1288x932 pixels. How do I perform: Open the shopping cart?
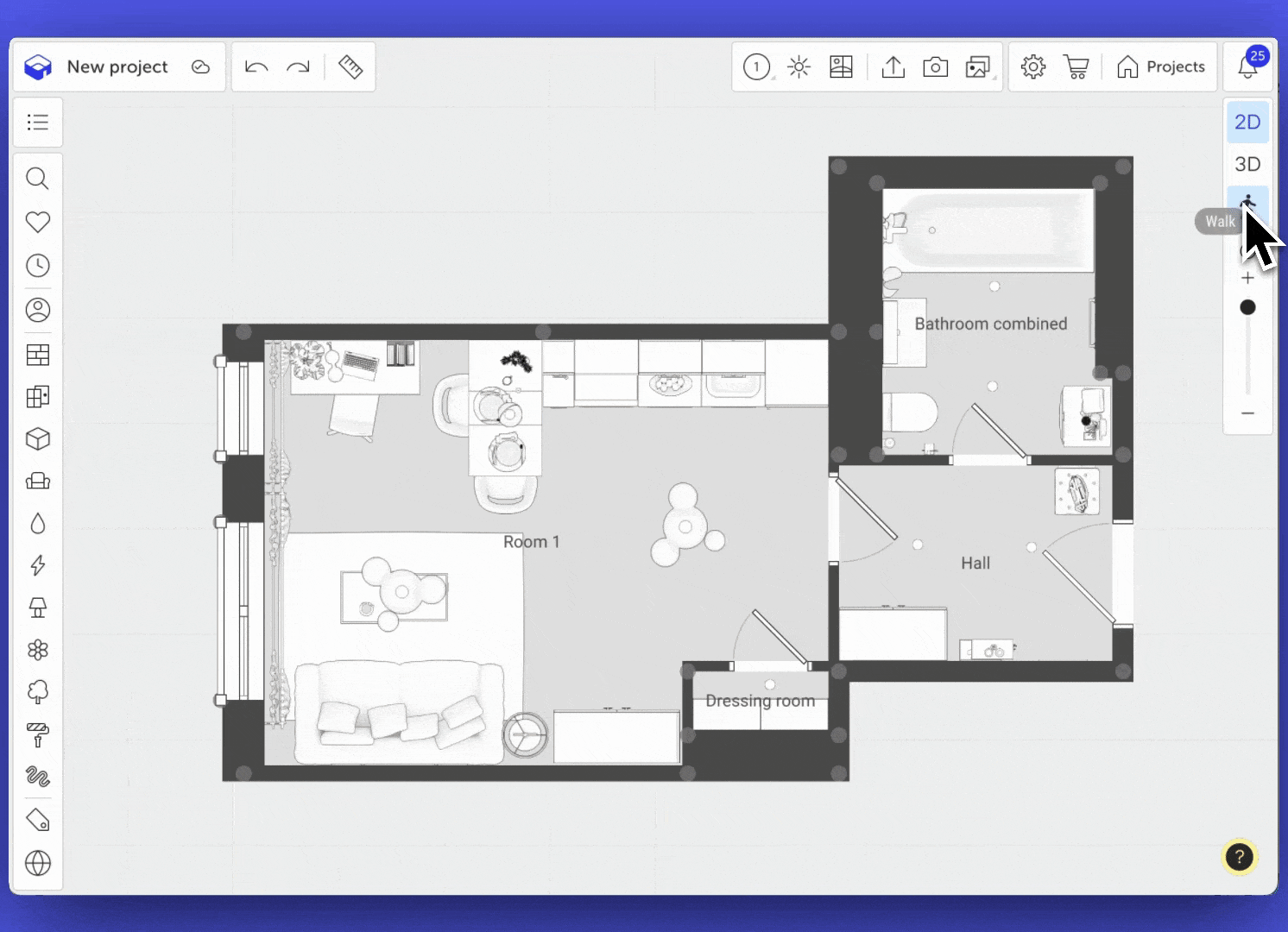(1076, 67)
